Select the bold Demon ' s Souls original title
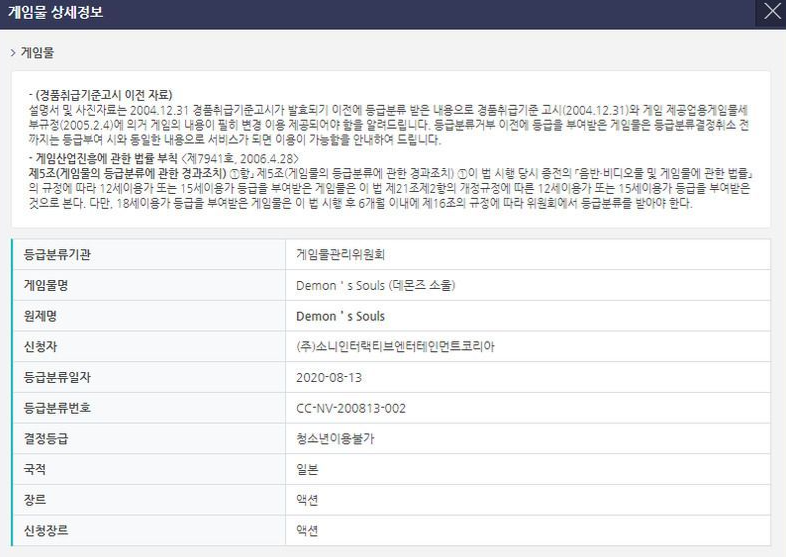Viewport: 786px width, 557px height. [x=340, y=316]
